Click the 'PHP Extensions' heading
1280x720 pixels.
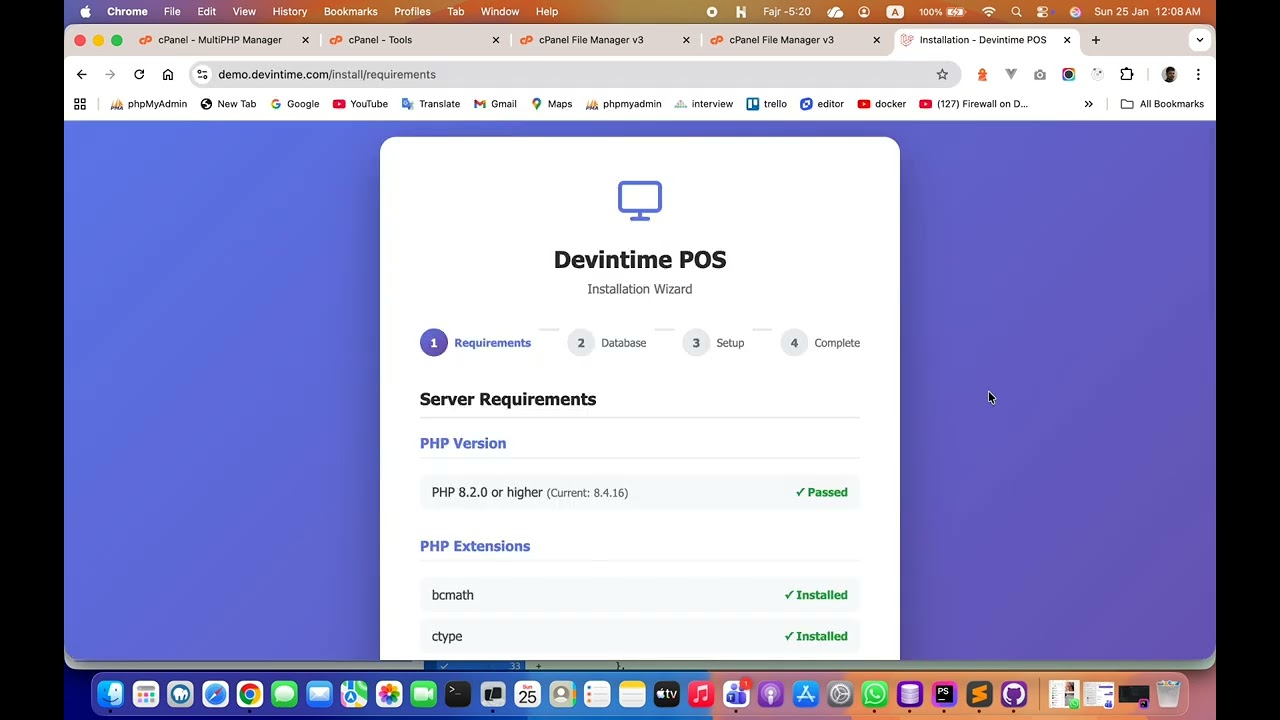point(475,546)
